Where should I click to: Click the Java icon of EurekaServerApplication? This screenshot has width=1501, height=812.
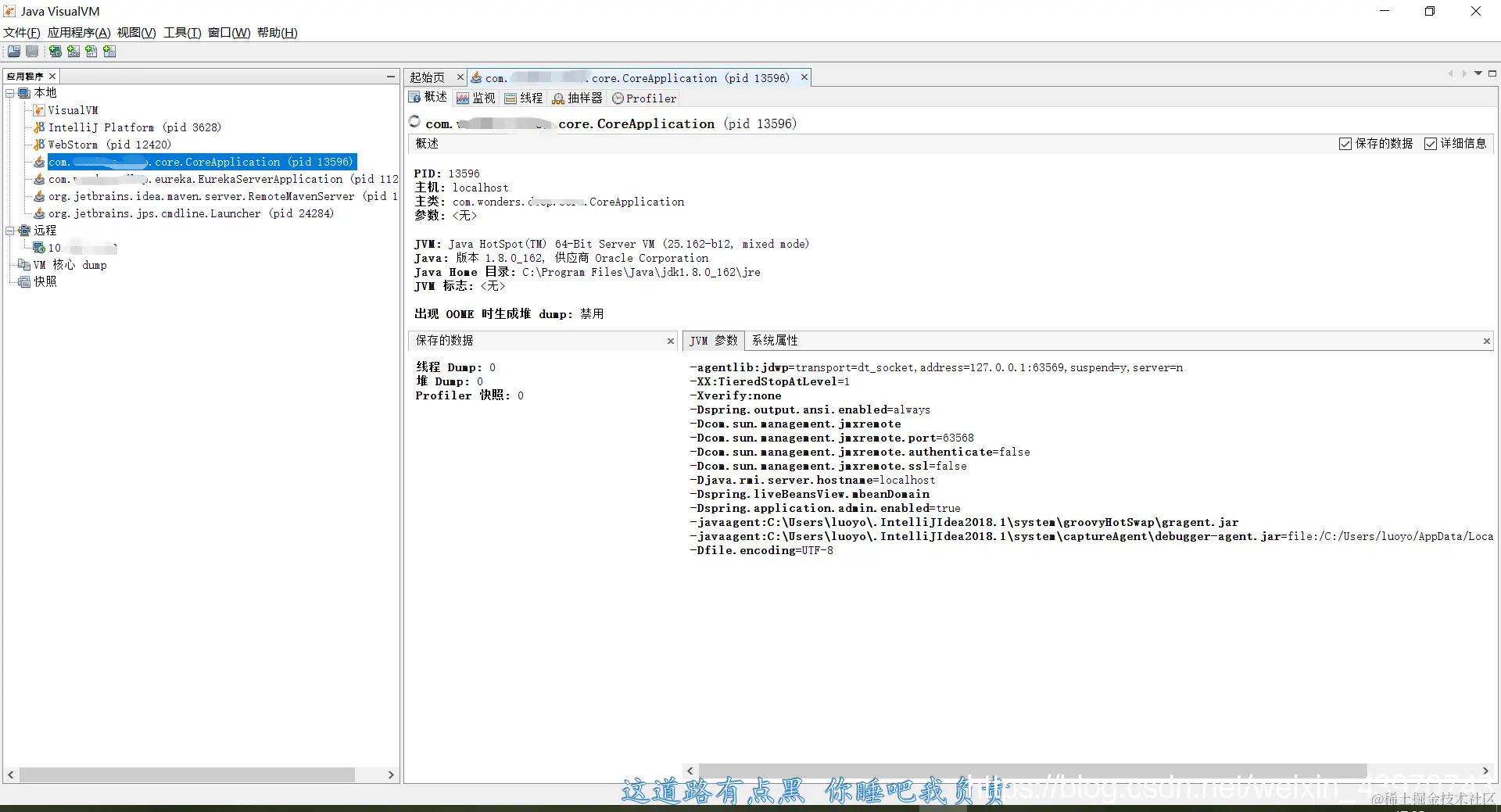39,179
